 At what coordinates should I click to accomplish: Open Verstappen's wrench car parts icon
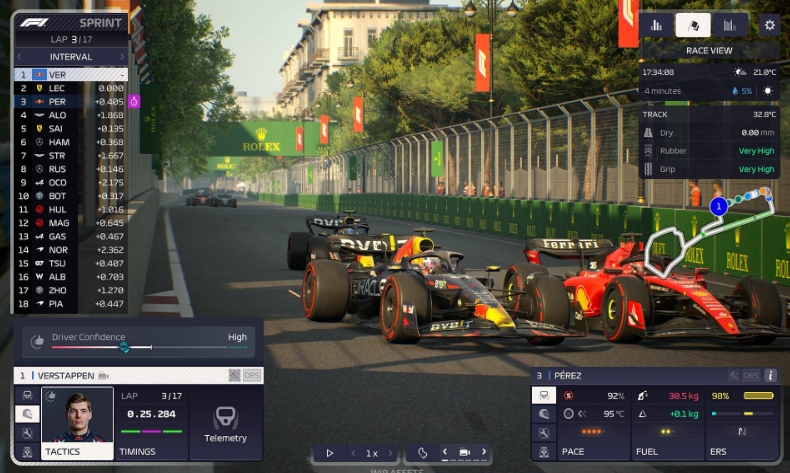click(x=27, y=433)
